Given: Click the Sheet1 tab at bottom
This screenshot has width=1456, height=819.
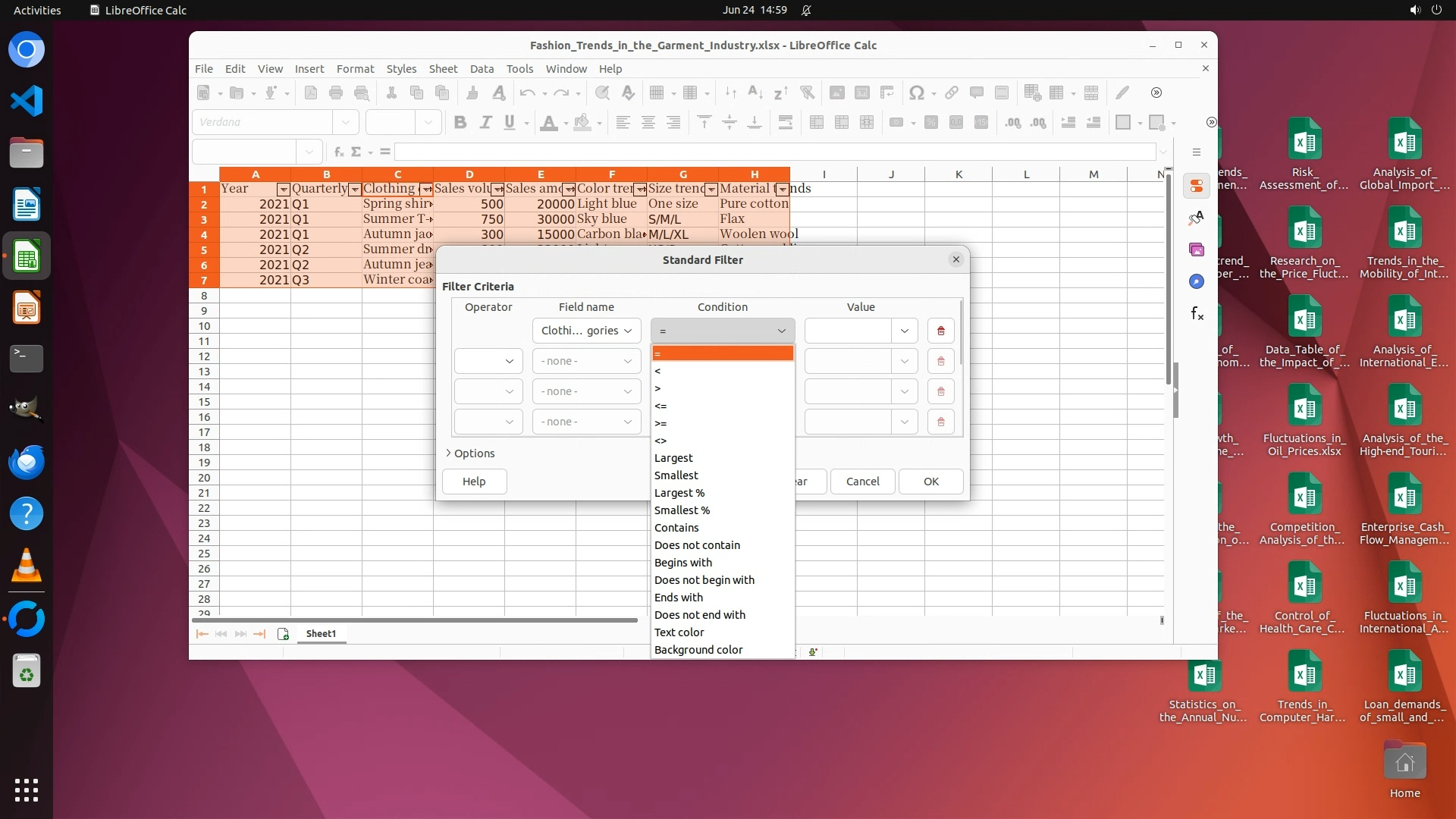Looking at the screenshot, I should [321, 634].
